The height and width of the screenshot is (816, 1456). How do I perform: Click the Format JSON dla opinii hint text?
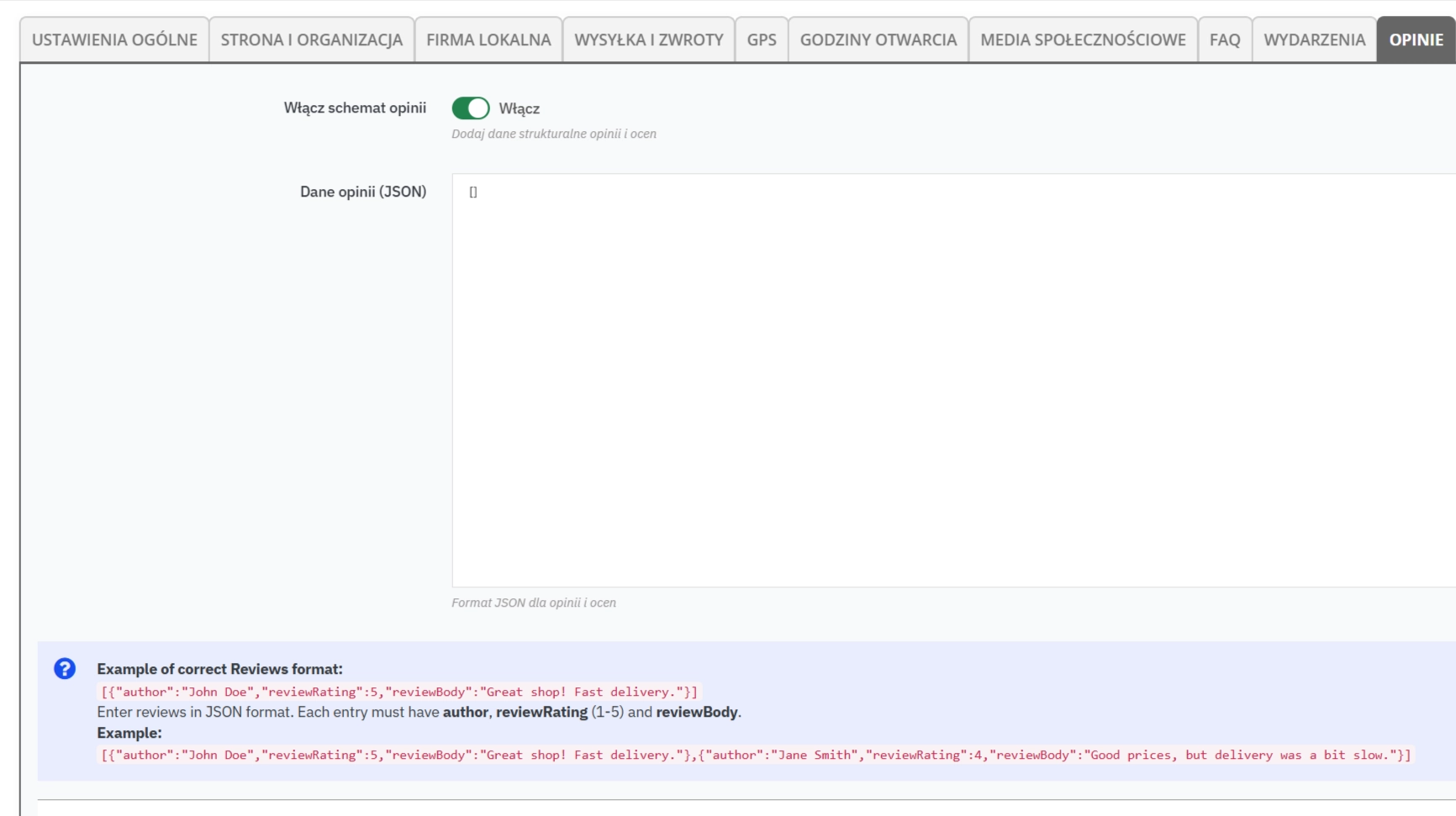pyautogui.click(x=533, y=603)
